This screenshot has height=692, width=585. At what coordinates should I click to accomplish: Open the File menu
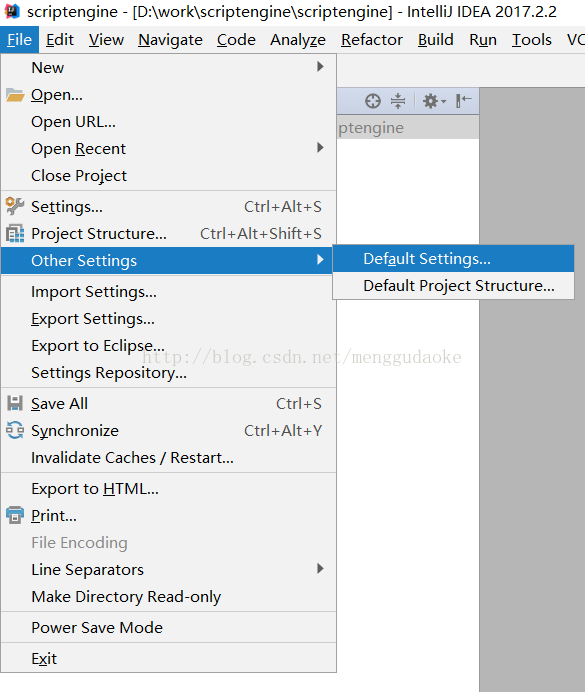pos(19,40)
